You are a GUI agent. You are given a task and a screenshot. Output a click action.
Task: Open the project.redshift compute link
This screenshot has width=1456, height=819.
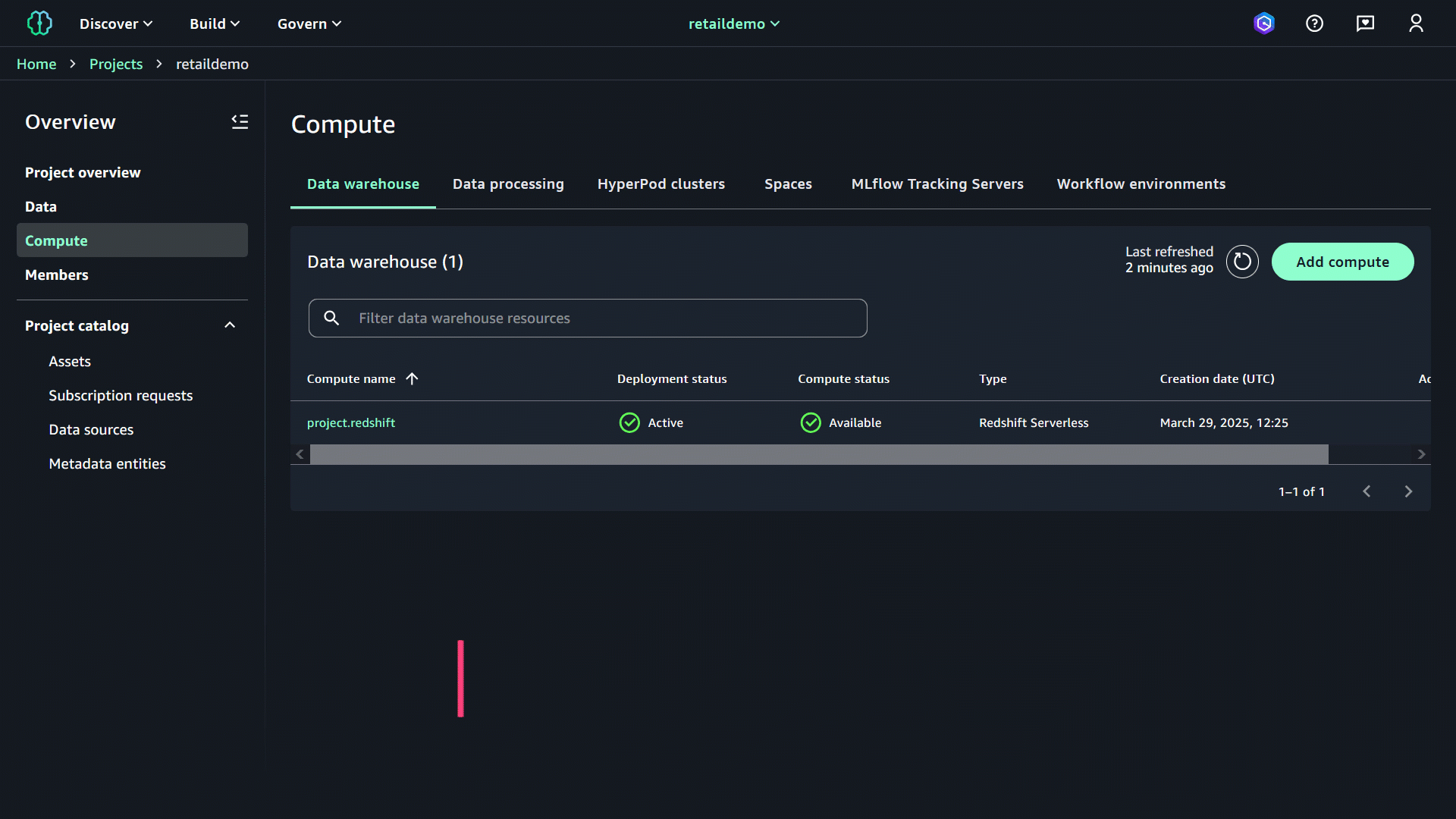click(350, 422)
